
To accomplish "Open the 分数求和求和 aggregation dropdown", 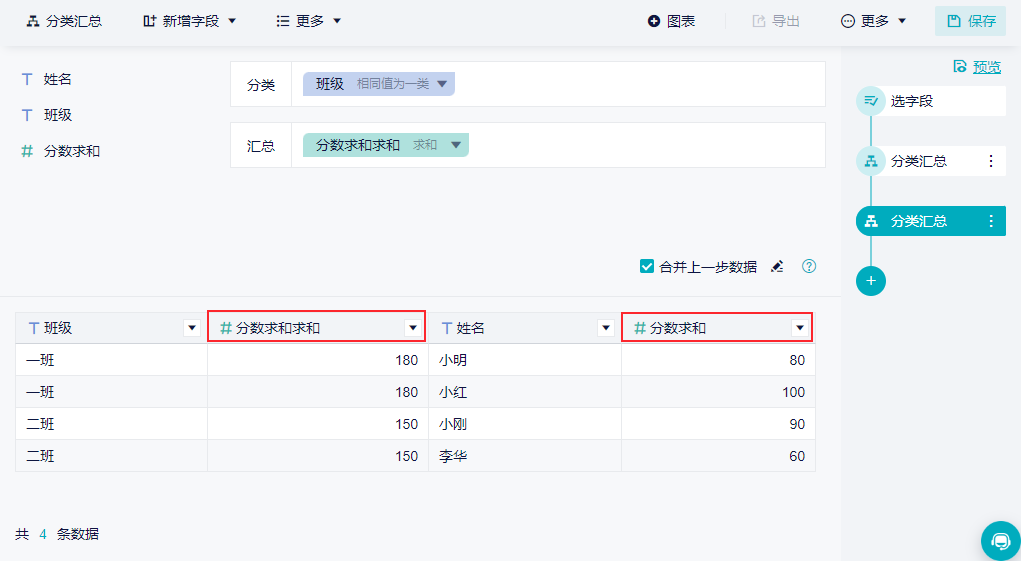I will 456,145.
